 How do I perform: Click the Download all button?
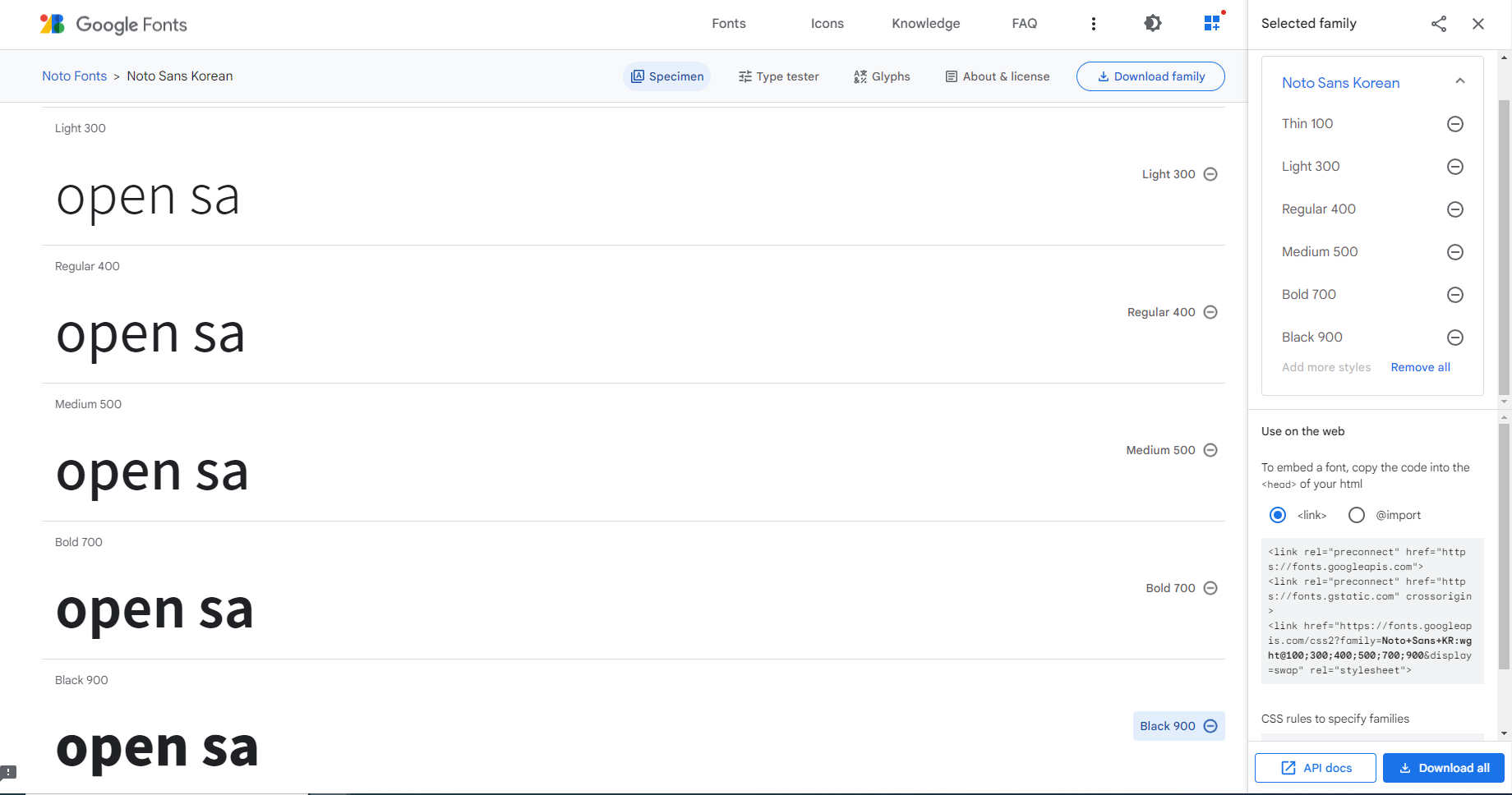pyautogui.click(x=1444, y=768)
